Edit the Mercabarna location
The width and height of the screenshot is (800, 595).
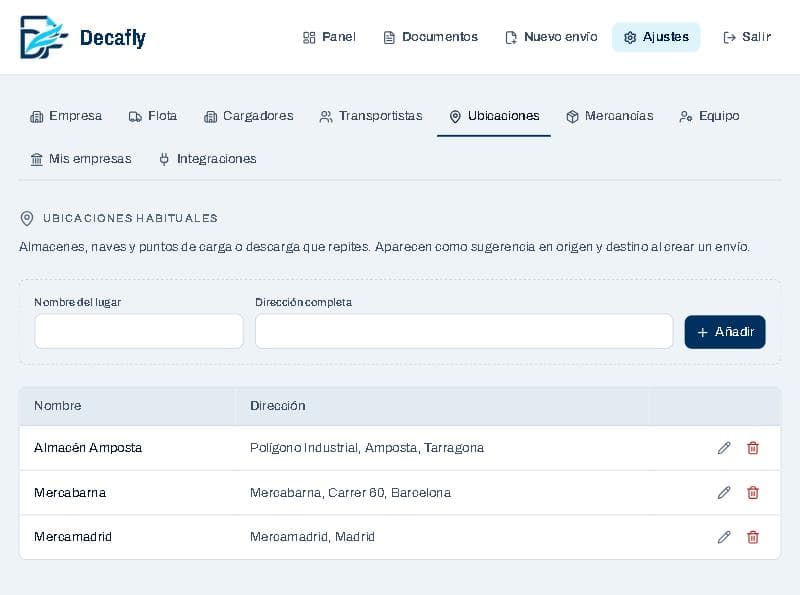click(724, 493)
